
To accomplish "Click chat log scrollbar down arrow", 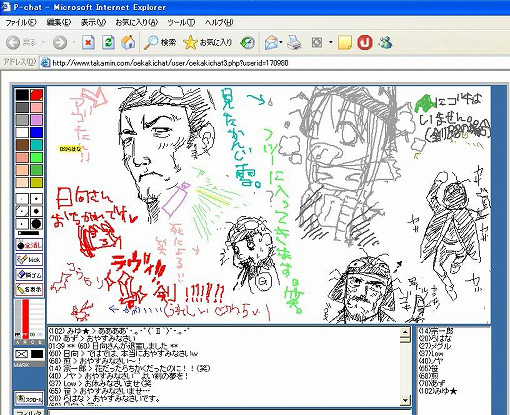I will click(x=405, y=400).
